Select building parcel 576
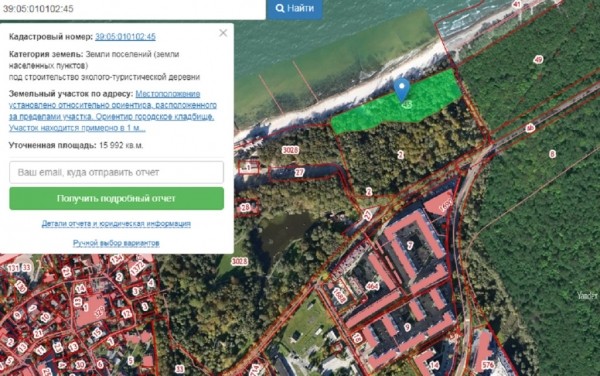This screenshot has width=600, height=376. (488, 365)
